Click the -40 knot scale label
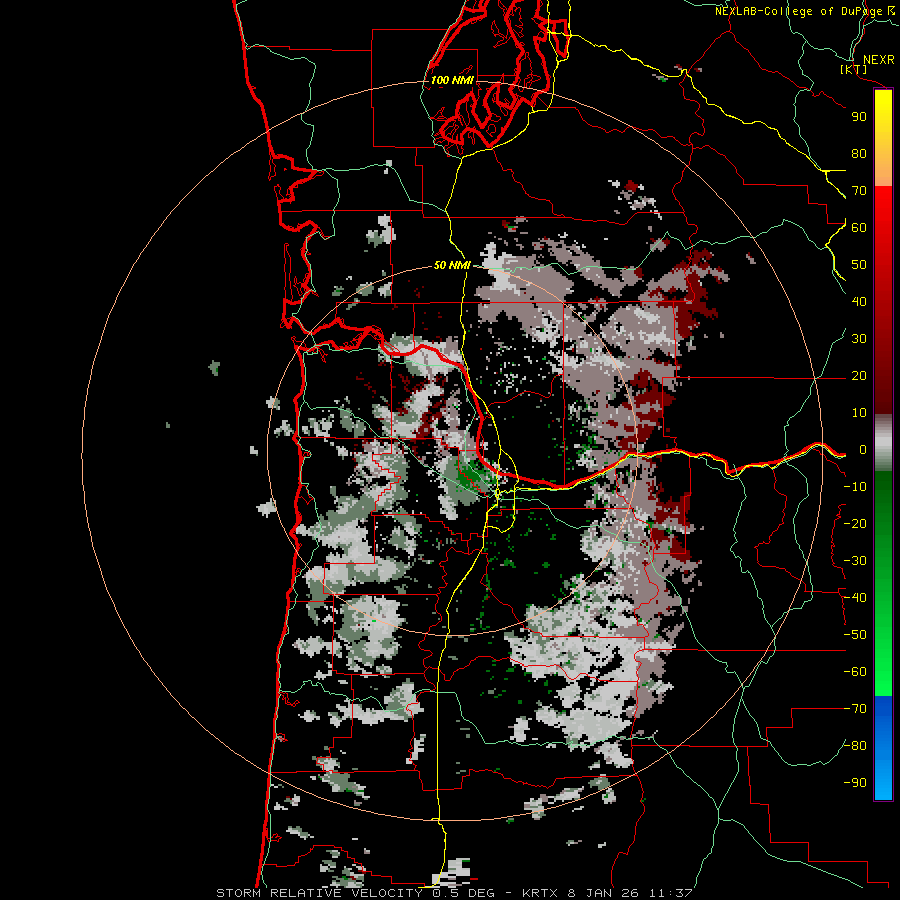This screenshot has height=900, width=900. (855, 598)
